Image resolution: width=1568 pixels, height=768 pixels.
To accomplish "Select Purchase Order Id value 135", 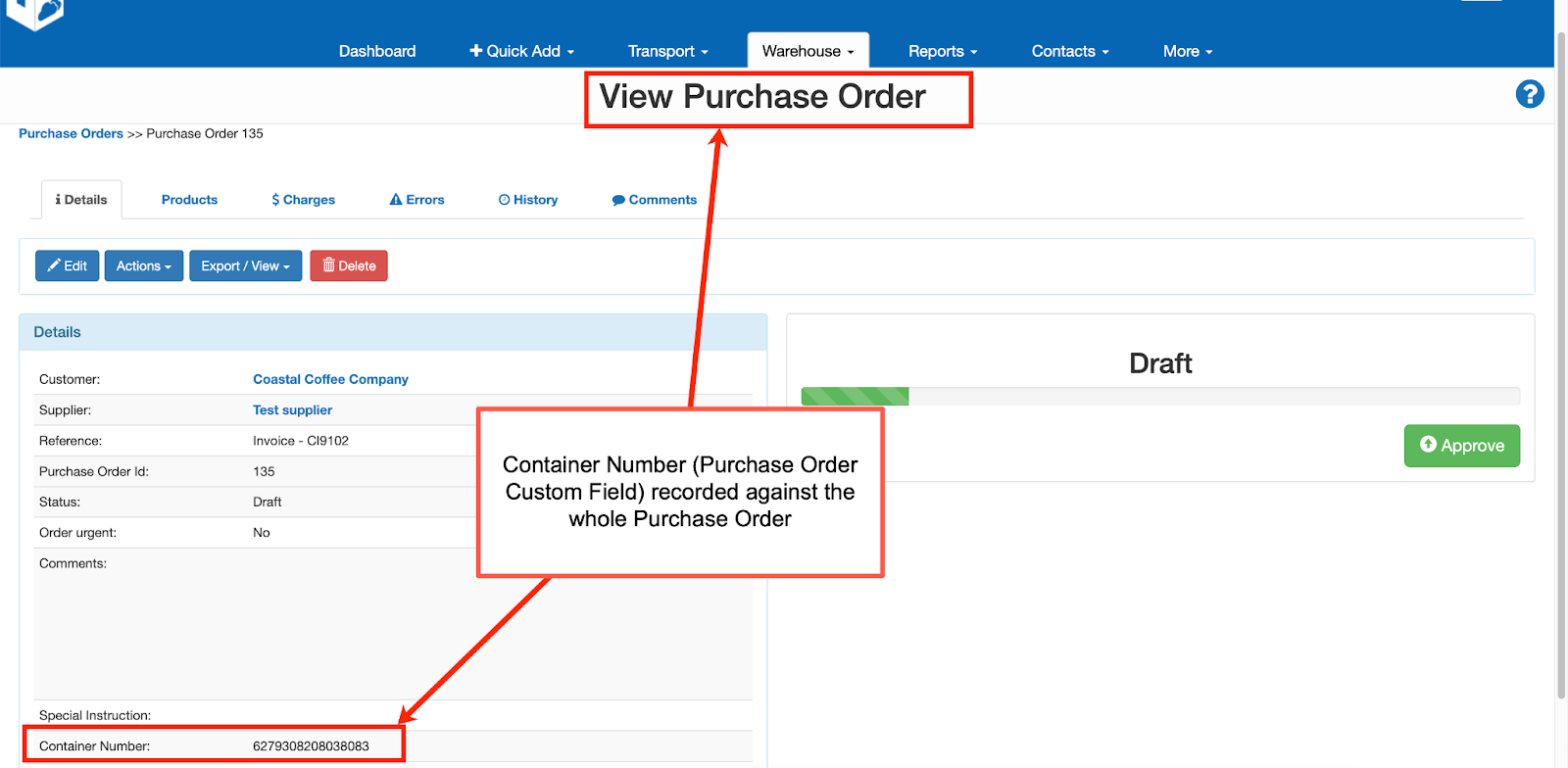I will click(264, 471).
